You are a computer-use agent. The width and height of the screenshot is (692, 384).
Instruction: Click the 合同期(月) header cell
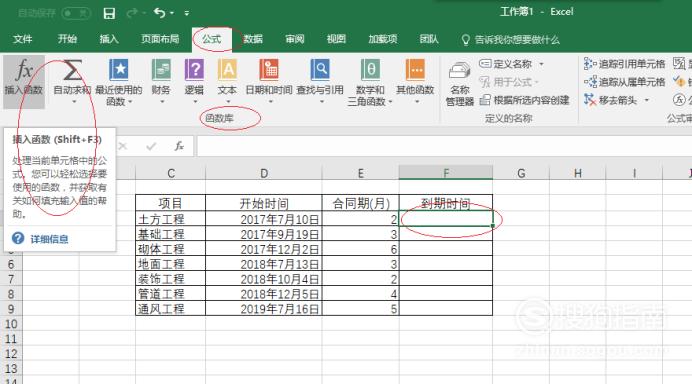pyautogui.click(x=361, y=203)
